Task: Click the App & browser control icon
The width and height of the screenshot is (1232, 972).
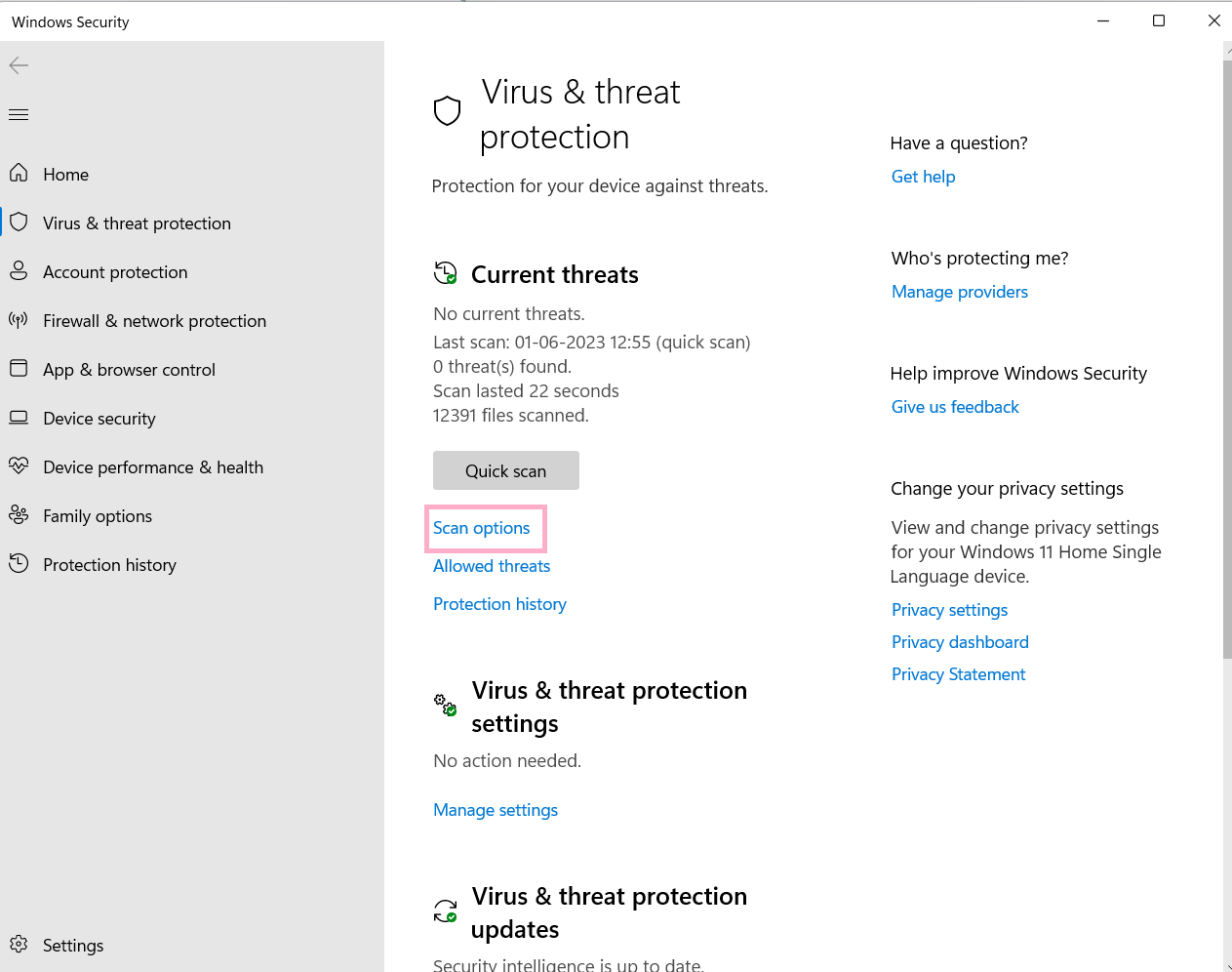Action: [19, 369]
